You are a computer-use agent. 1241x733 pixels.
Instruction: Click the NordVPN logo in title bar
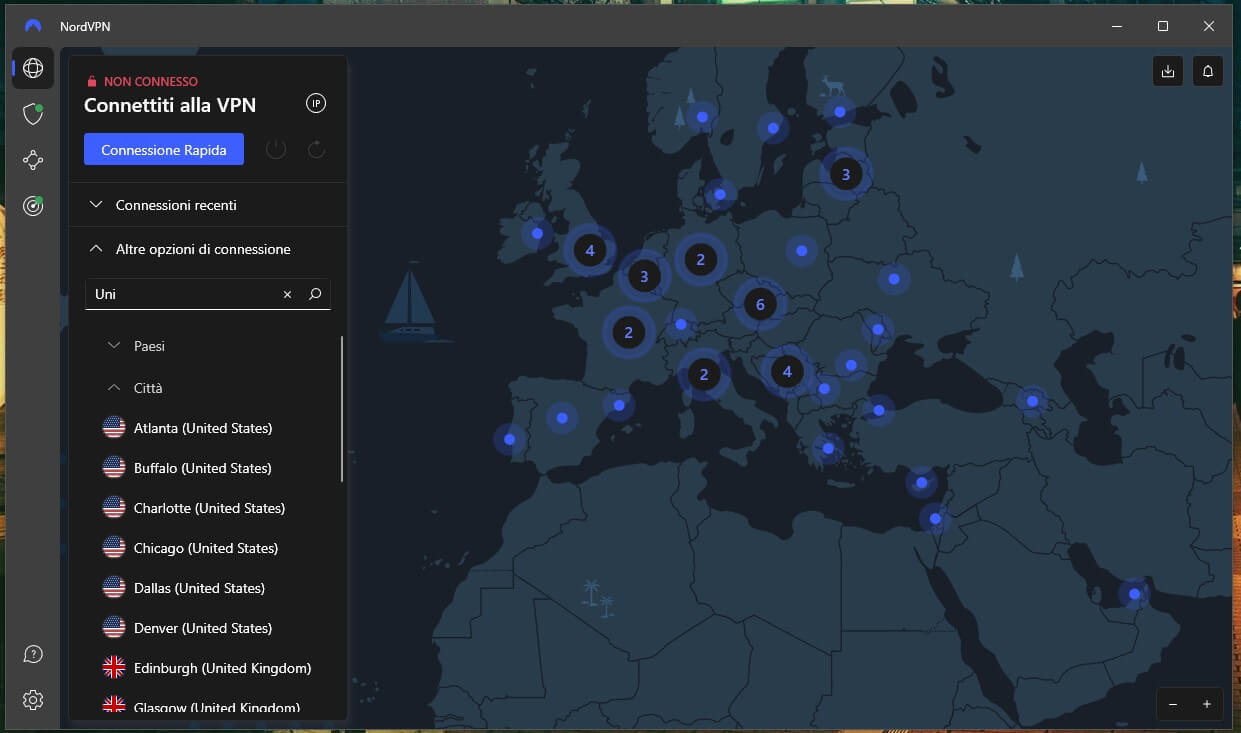pos(33,26)
